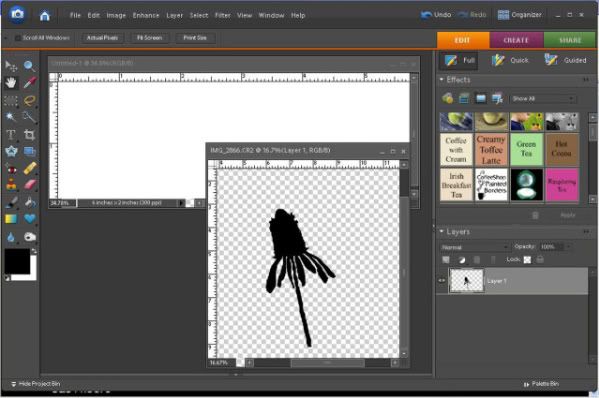Select the Eyedropper tool
The width and height of the screenshot is (599, 398).
click(x=29, y=83)
